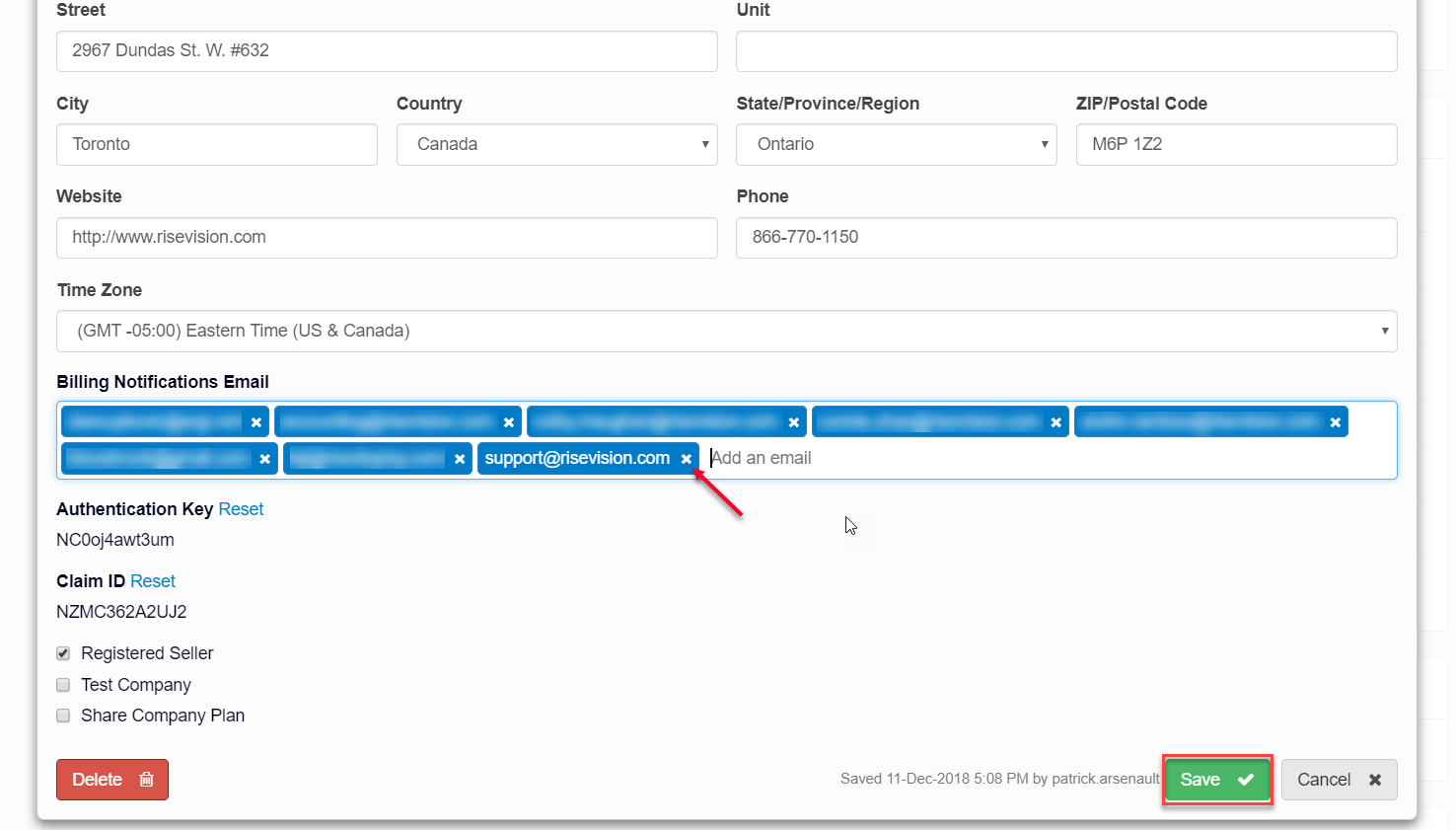Image resolution: width=1456 pixels, height=830 pixels.
Task: Click the trash icon on Delete button
Action: coord(146,780)
